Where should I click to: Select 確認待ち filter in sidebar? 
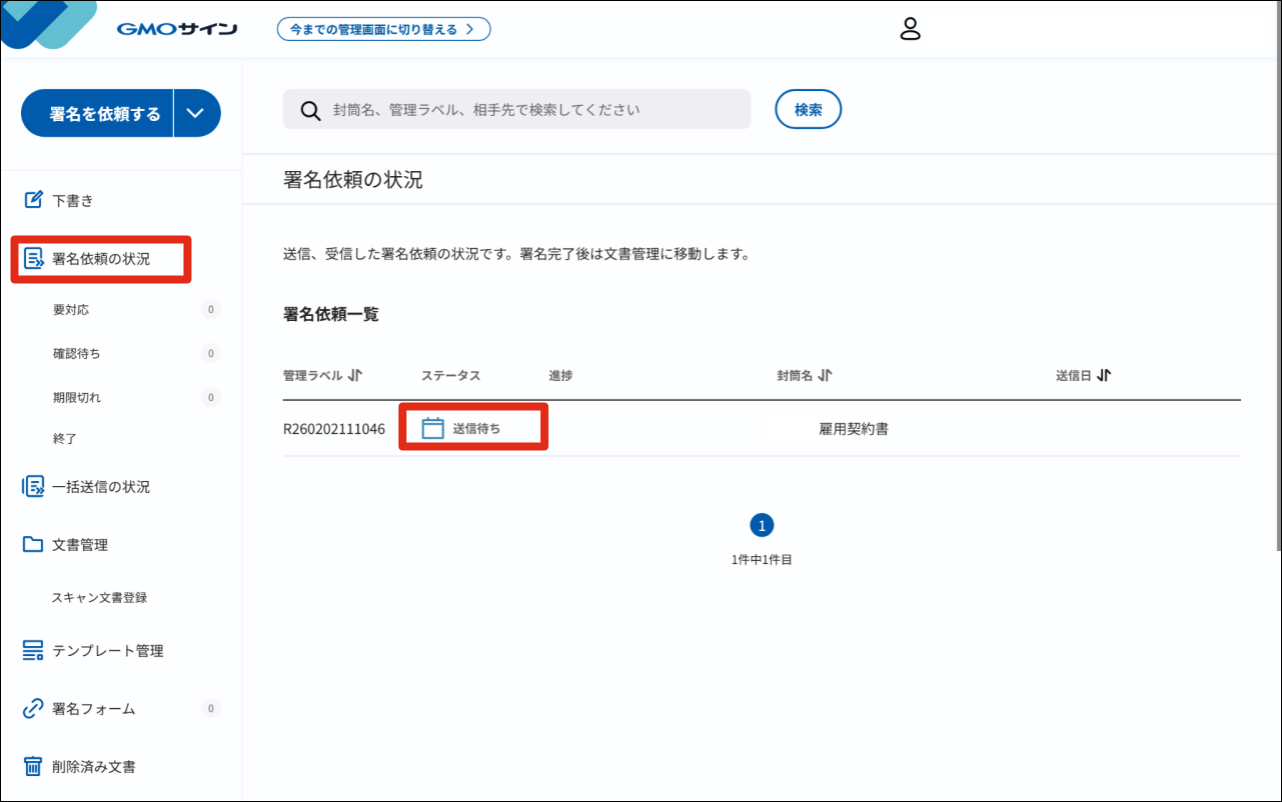[x=76, y=353]
